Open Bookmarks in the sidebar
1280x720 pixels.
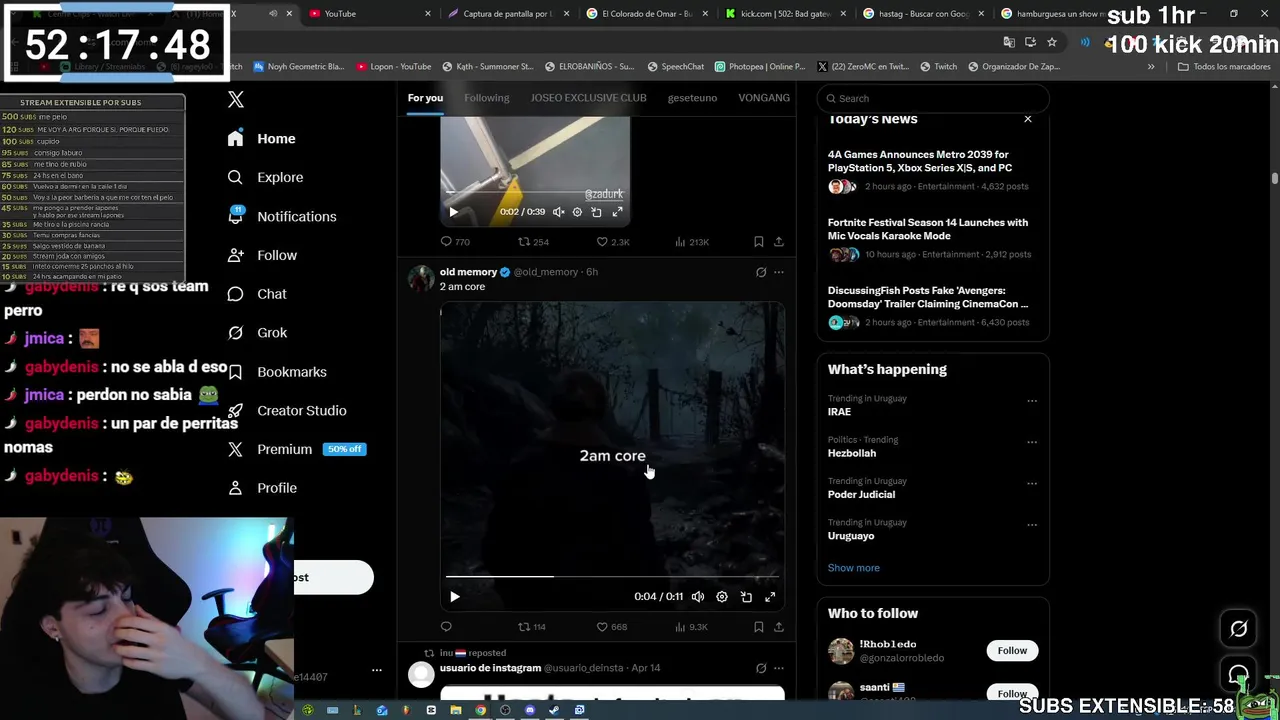click(x=276, y=372)
